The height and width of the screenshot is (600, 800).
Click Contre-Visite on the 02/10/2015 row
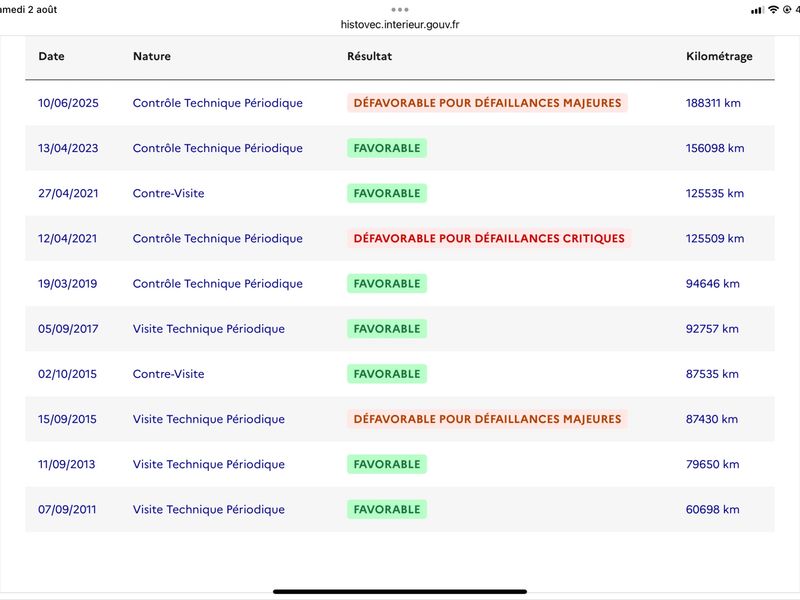[168, 374]
